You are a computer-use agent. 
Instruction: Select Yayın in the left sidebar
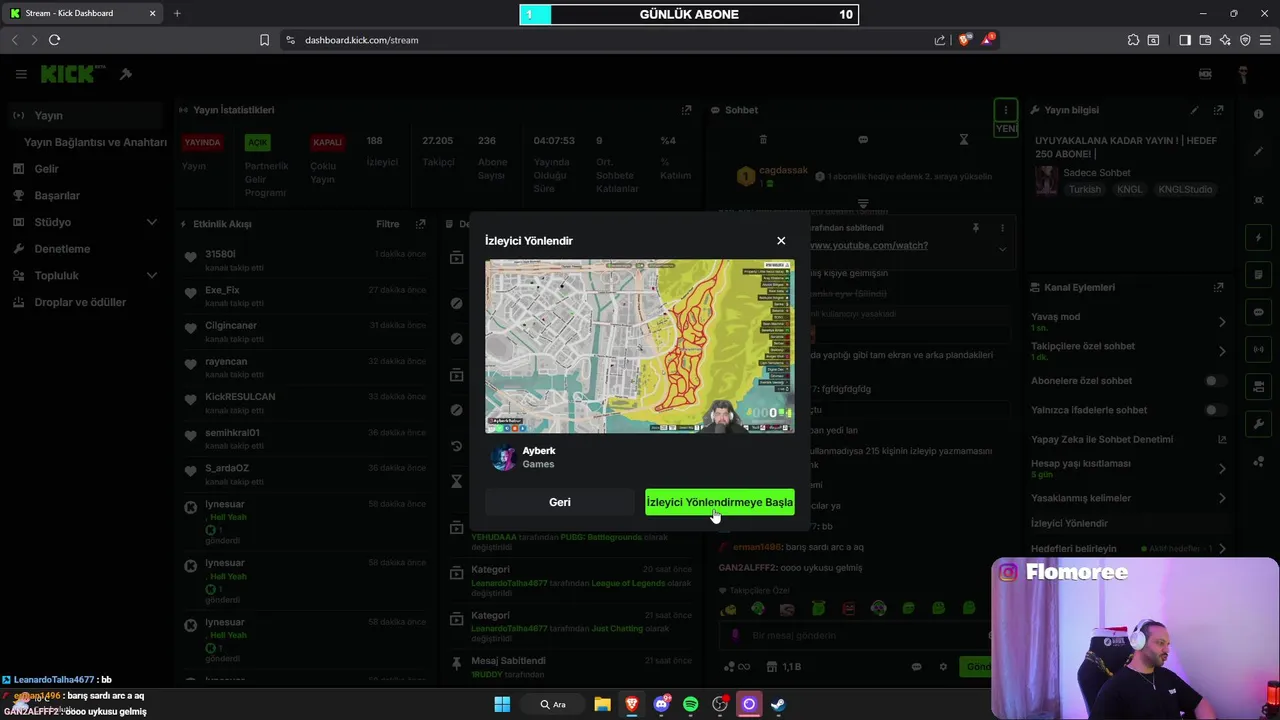(85, 115)
